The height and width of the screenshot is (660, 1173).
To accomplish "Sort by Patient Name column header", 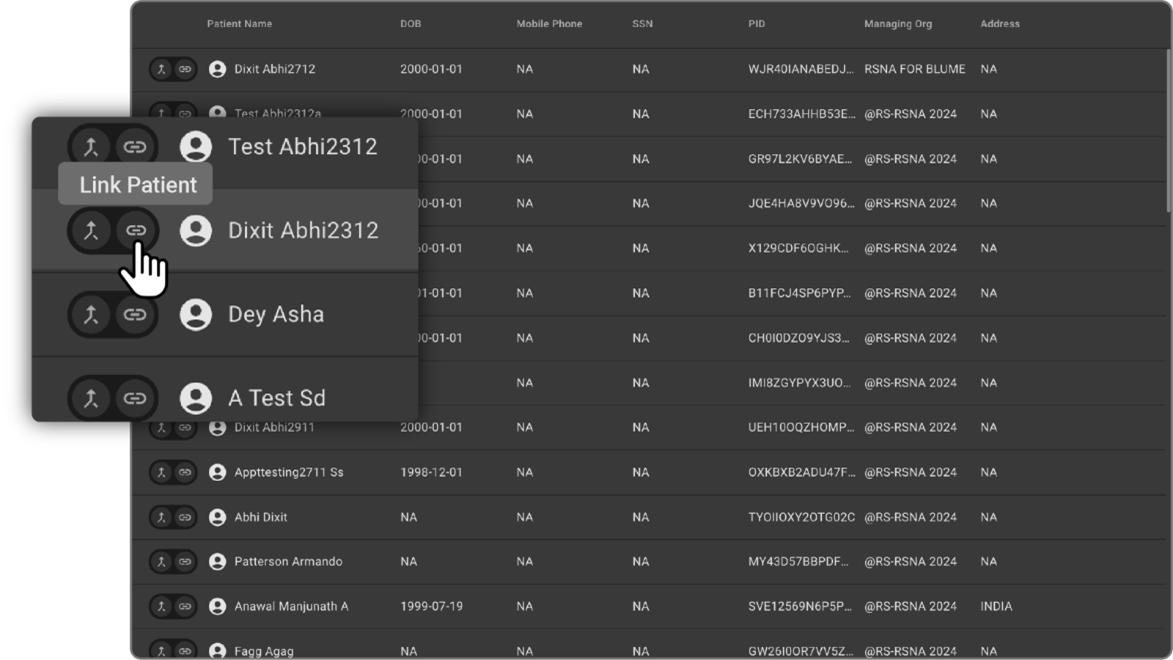I will point(239,24).
